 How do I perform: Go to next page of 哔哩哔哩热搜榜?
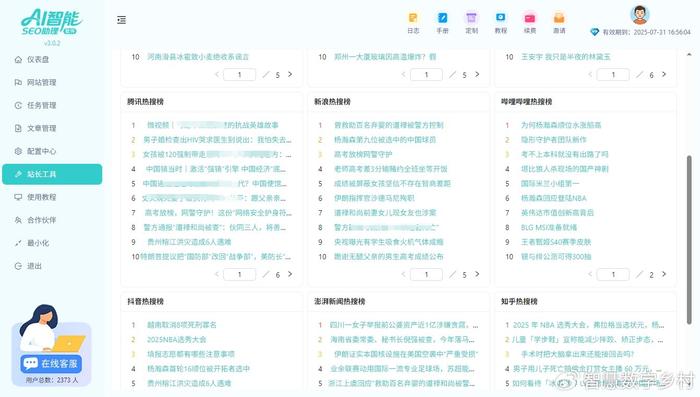coord(664,274)
